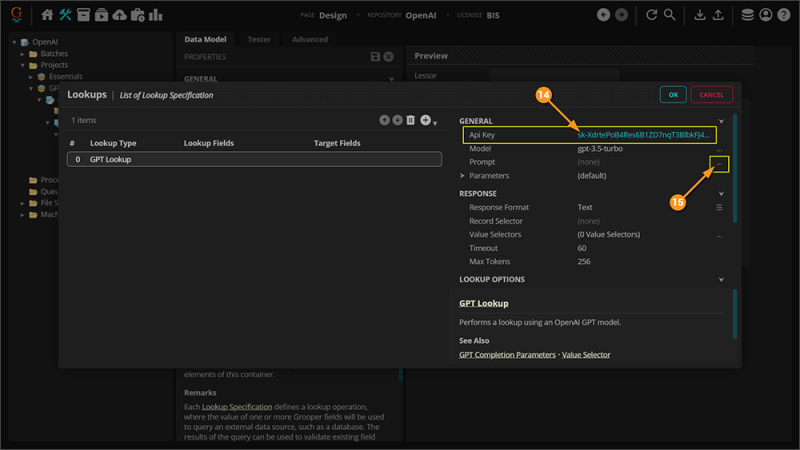Click the search magnifier icon
Screen dimensions: 800x450
pos(670,15)
